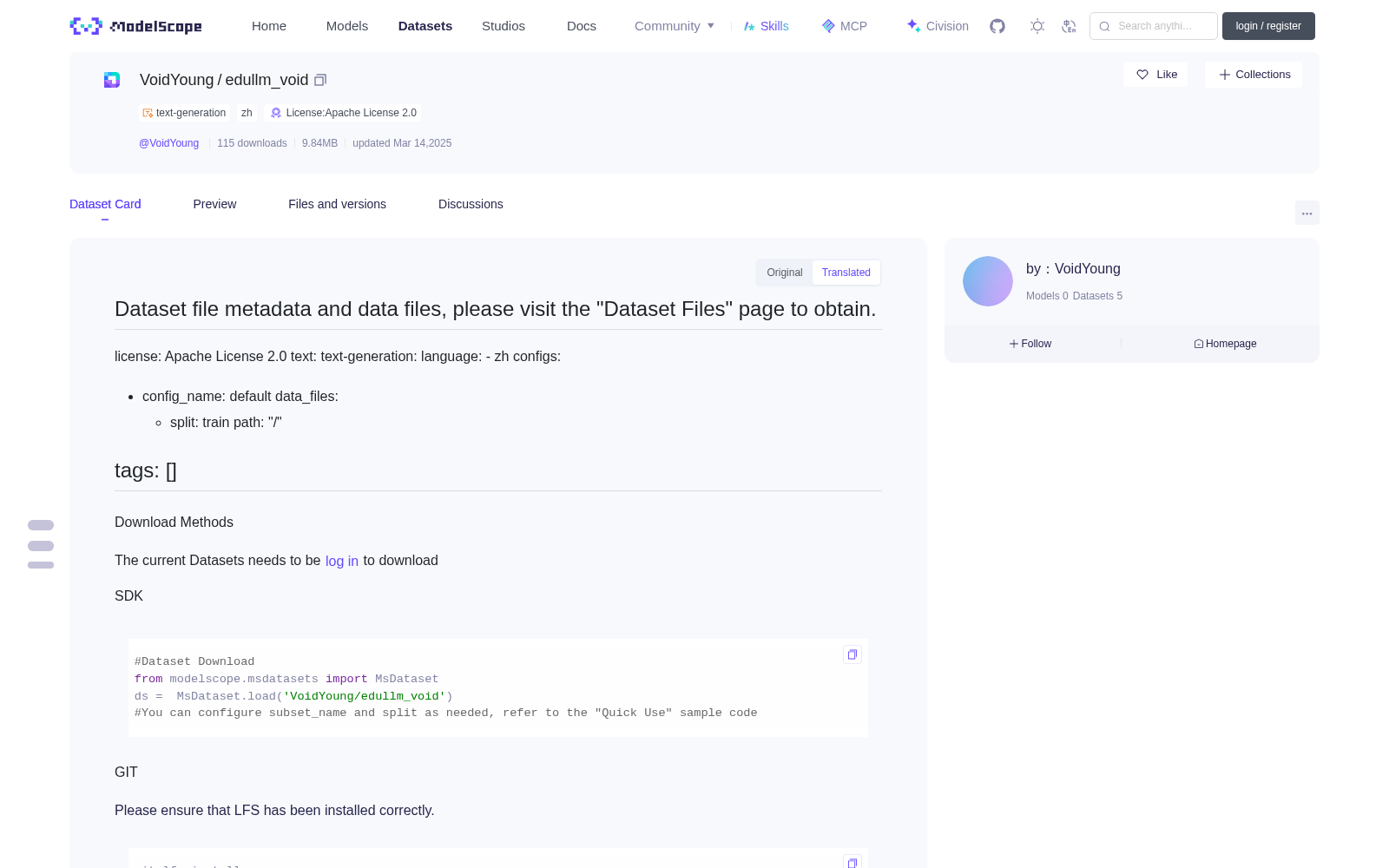Click 'split: train path: "/"' sub-bullet
The image size is (1389, 868).
coord(226,423)
